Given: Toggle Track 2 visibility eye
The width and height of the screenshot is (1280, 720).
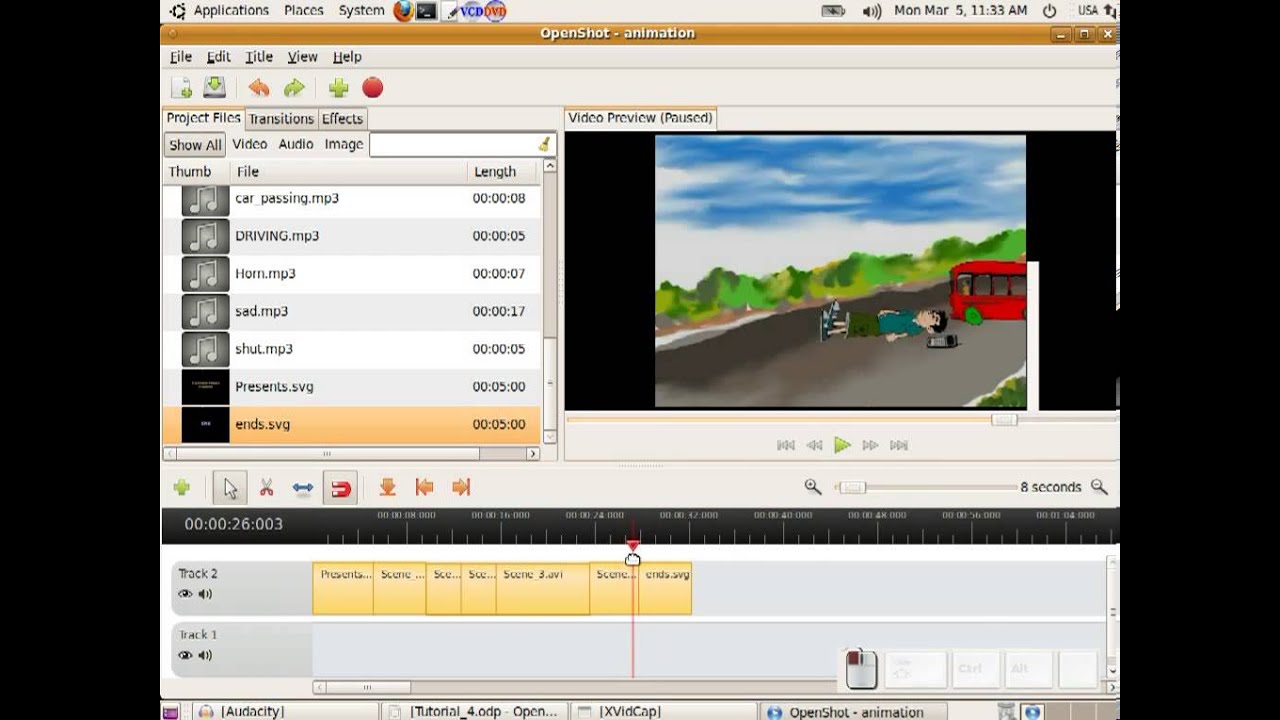Looking at the screenshot, I should pos(185,594).
